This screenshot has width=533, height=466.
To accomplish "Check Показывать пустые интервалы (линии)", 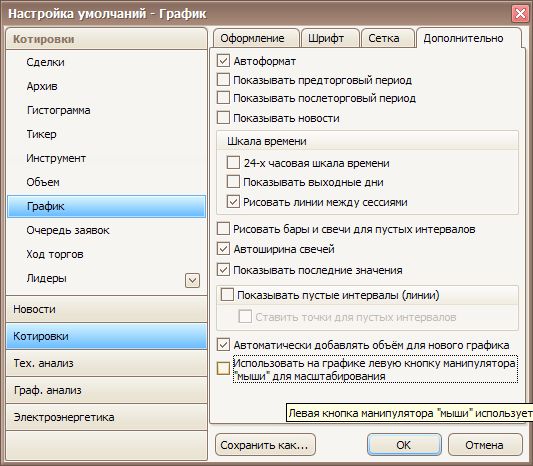I will pos(227,294).
